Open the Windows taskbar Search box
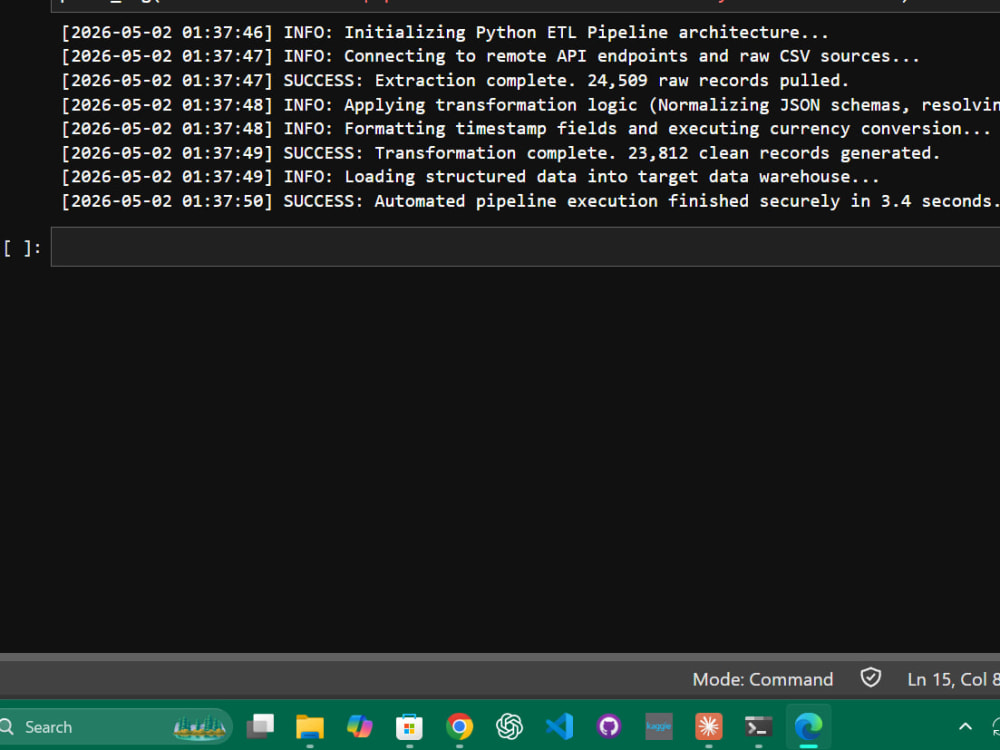 116,726
